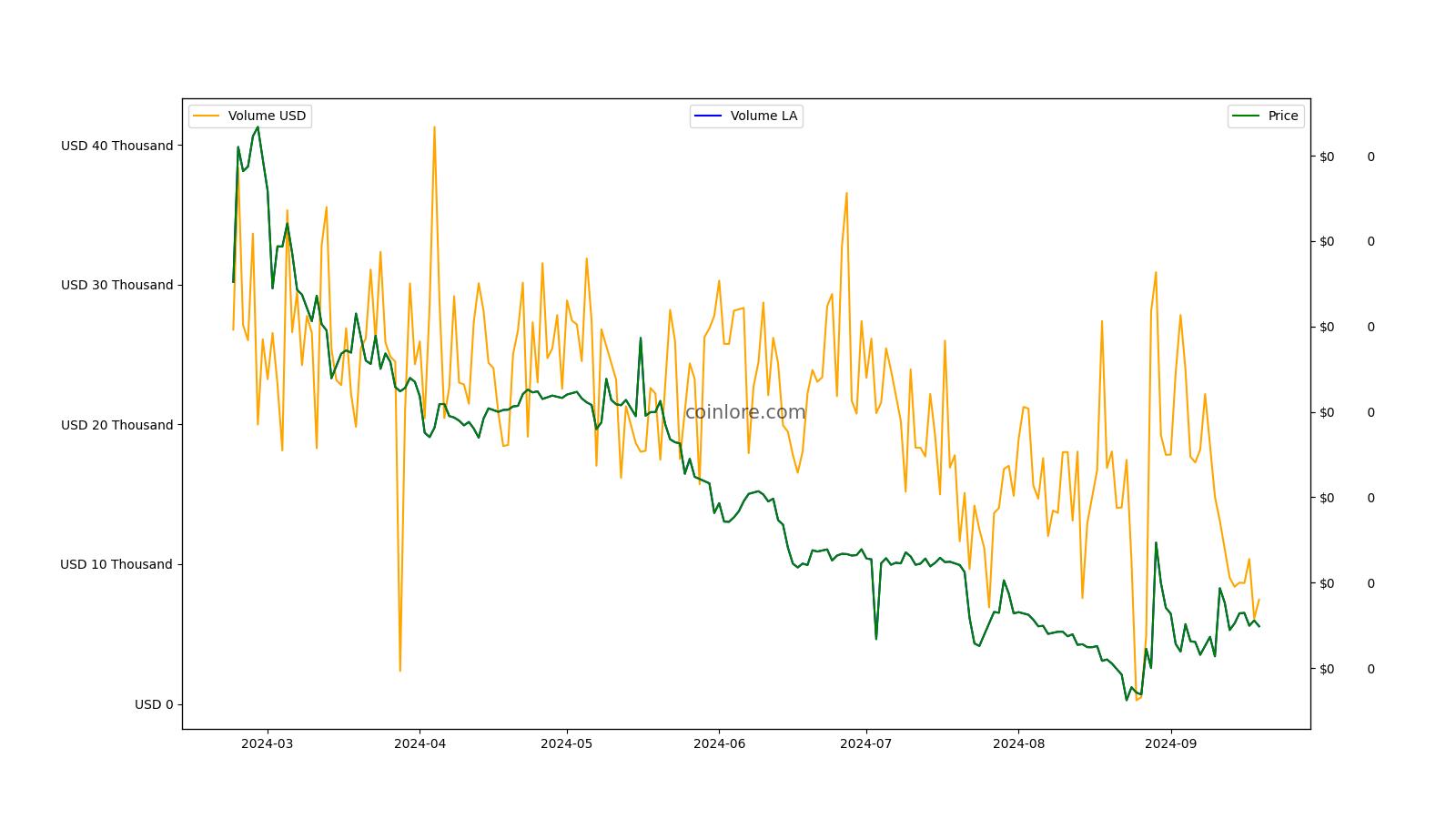Click the orange Volume USD legend line
The image size is (1456, 819).
tap(207, 116)
